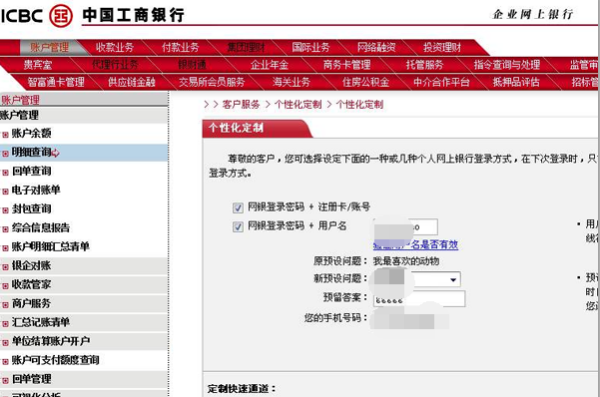The width and height of the screenshot is (600, 397).
Task: Uncheck 网银登录密码 + 注册卡/账号 checkbox
Action: click(238, 208)
